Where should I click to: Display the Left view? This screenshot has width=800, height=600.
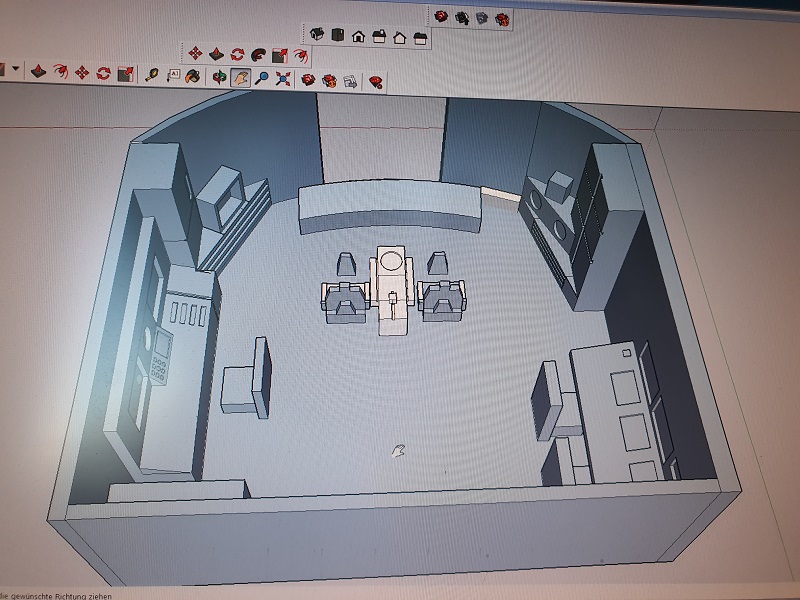coord(421,39)
